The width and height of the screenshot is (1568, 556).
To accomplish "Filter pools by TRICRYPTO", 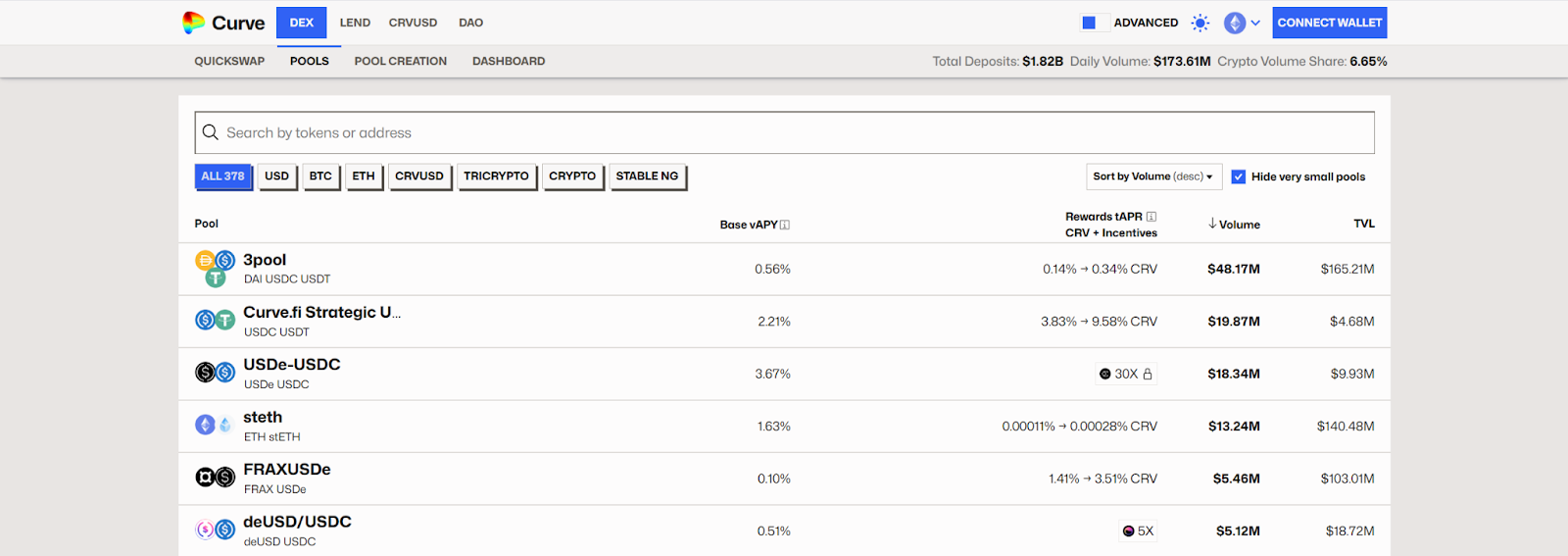I will tap(496, 177).
